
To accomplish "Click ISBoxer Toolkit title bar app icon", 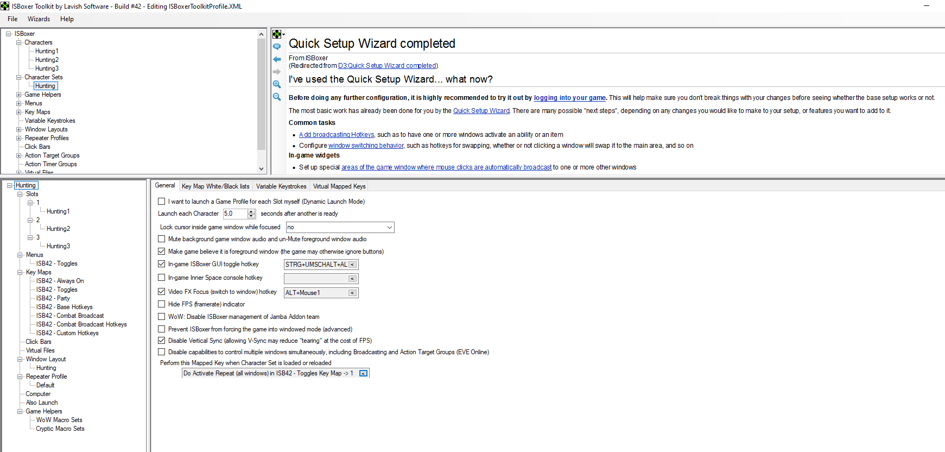I will pyautogui.click(x=5, y=5).
